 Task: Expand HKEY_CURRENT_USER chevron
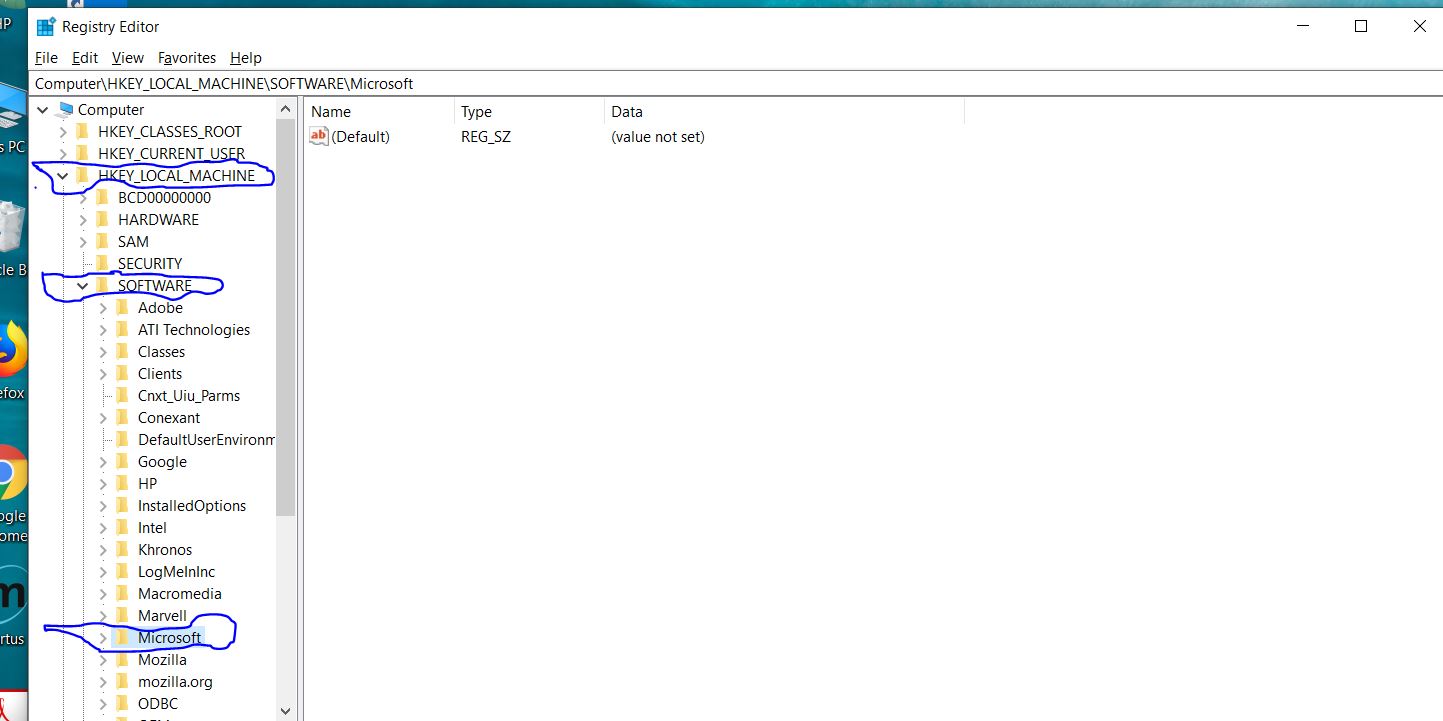point(63,154)
